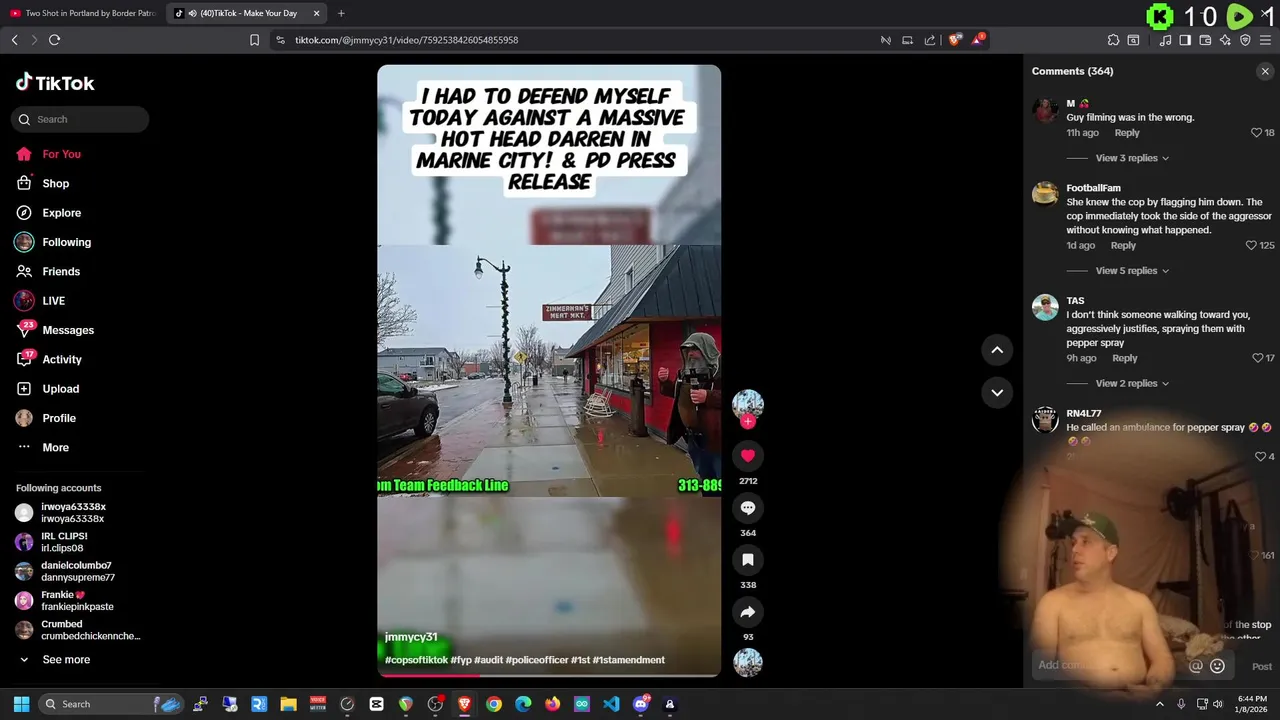The width and height of the screenshot is (1280, 720).
Task: Go to next video down arrow
Action: click(x=997, y=392)
